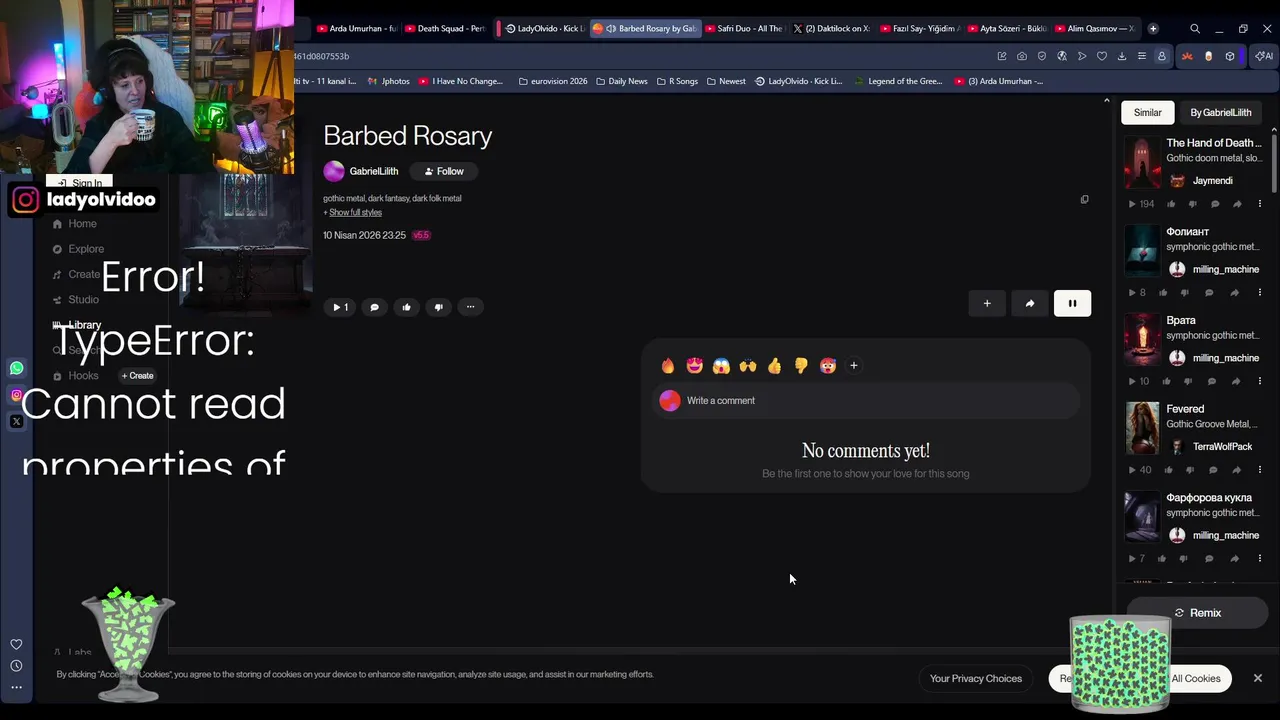Open GabrielLilith's profile

373,171
